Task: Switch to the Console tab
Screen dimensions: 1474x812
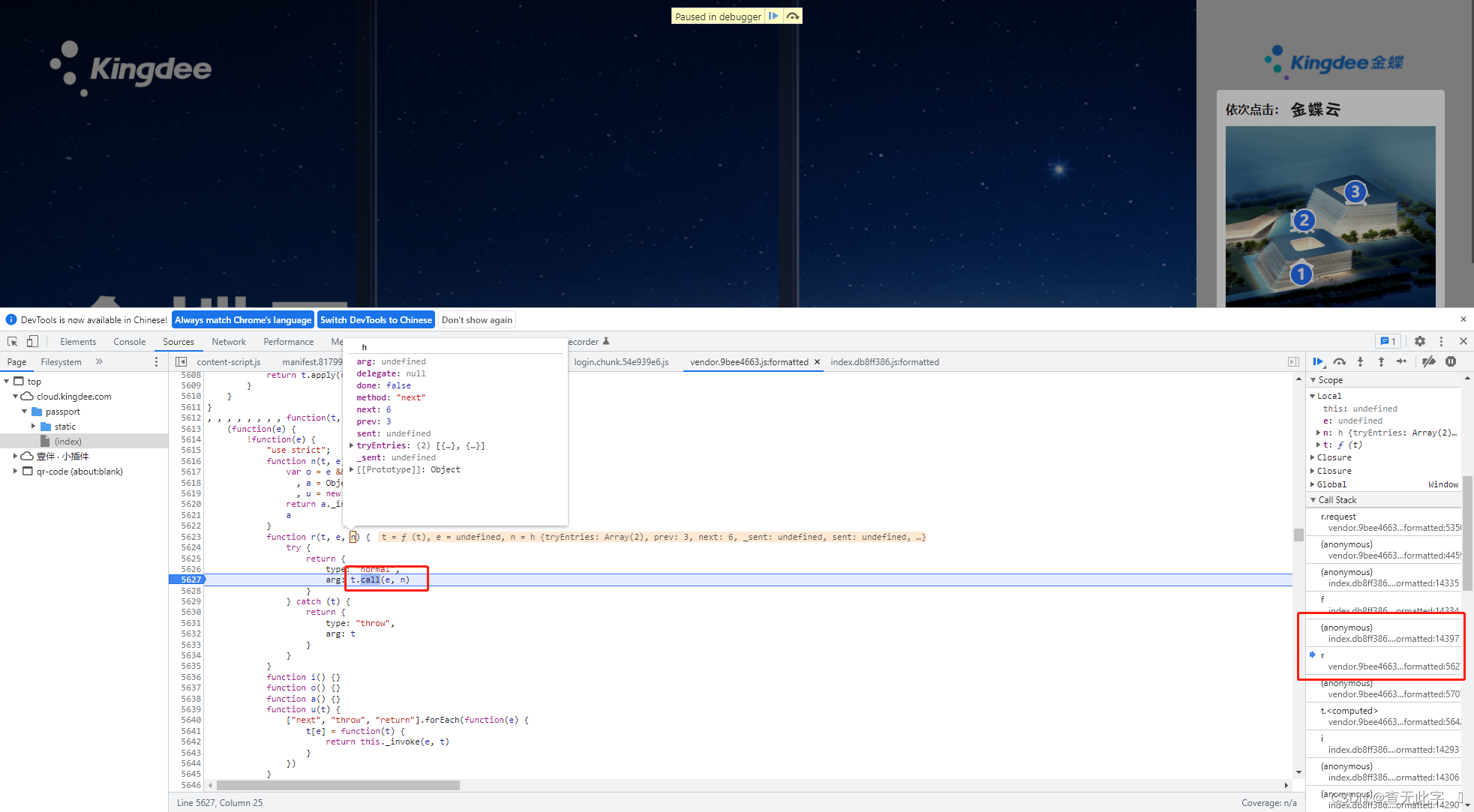Action: pyautogui.click(x=129, y=341)
